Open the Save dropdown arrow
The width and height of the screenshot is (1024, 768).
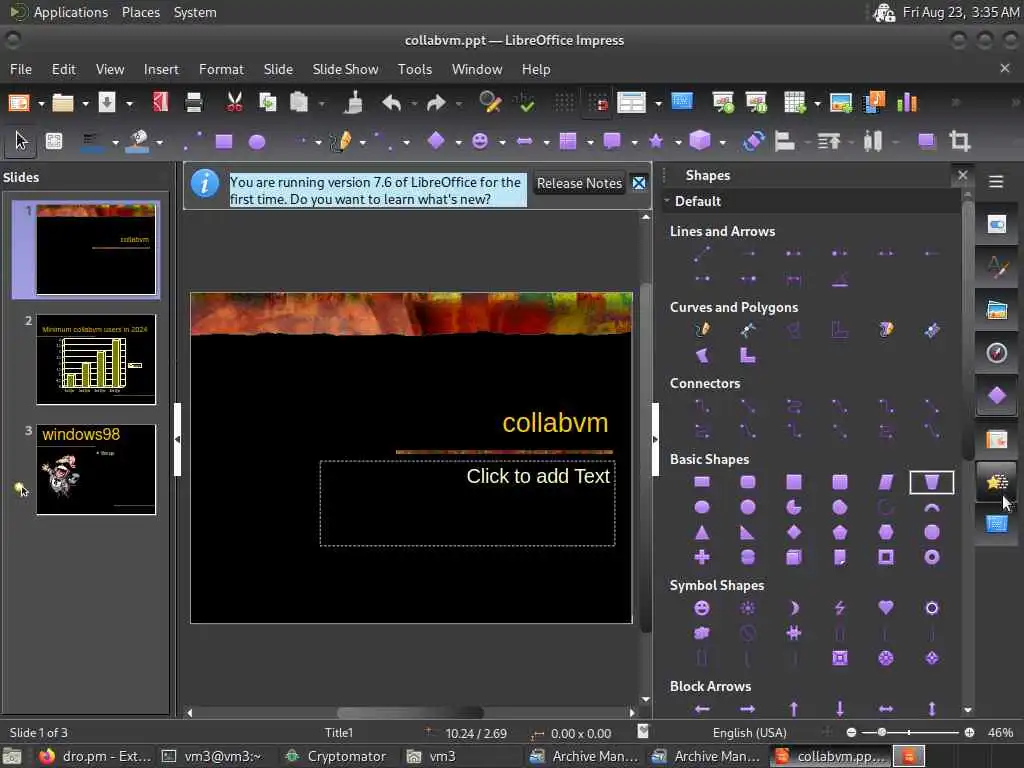[129, 103]
